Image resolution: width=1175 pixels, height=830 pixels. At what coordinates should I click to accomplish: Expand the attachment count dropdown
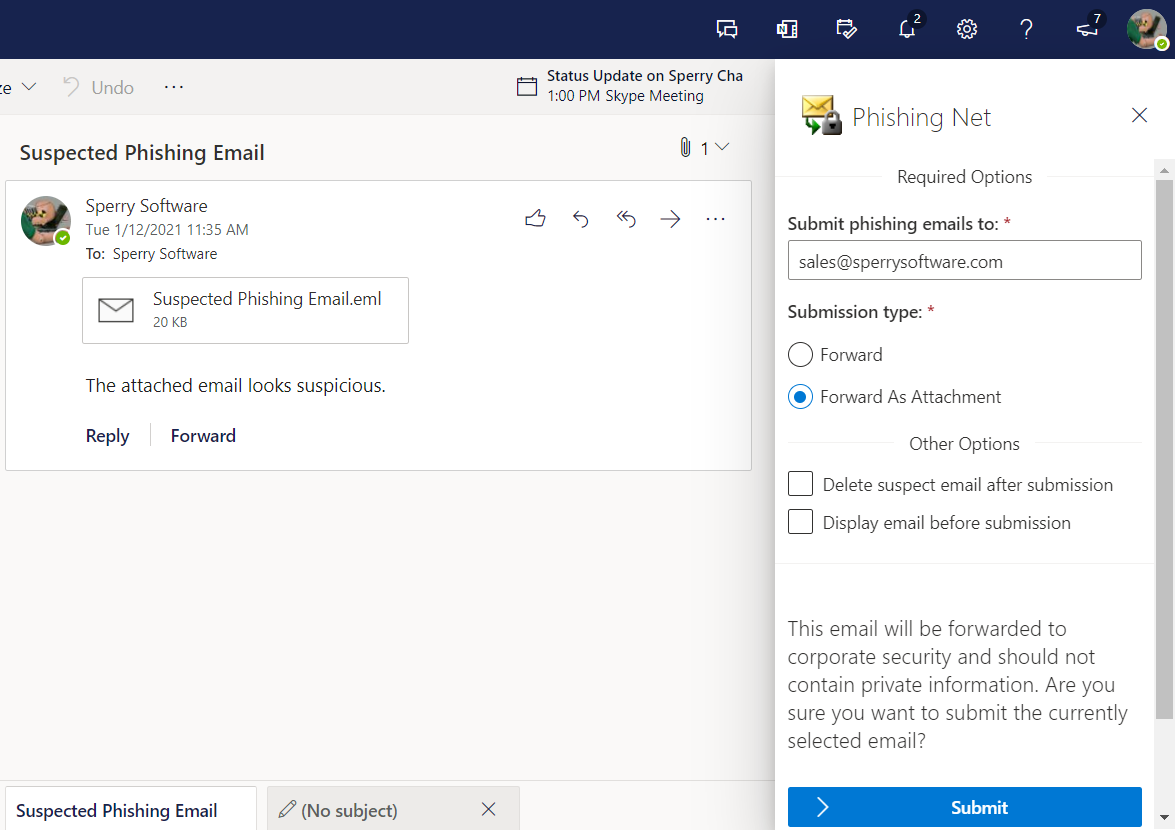(x=722, y=148)
